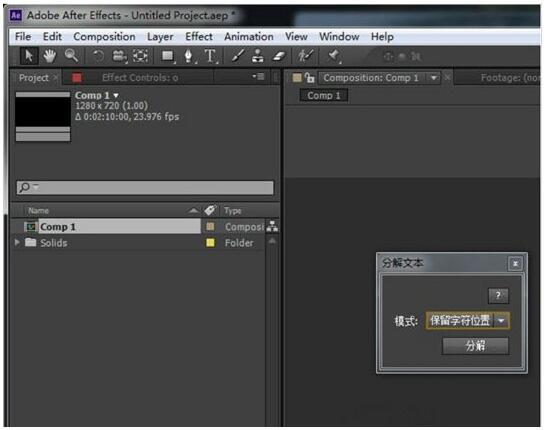The height and width of the screenshot is (430, 550).
Task: Switch to the Effect Controls tab
Action: tap(140, 78)
